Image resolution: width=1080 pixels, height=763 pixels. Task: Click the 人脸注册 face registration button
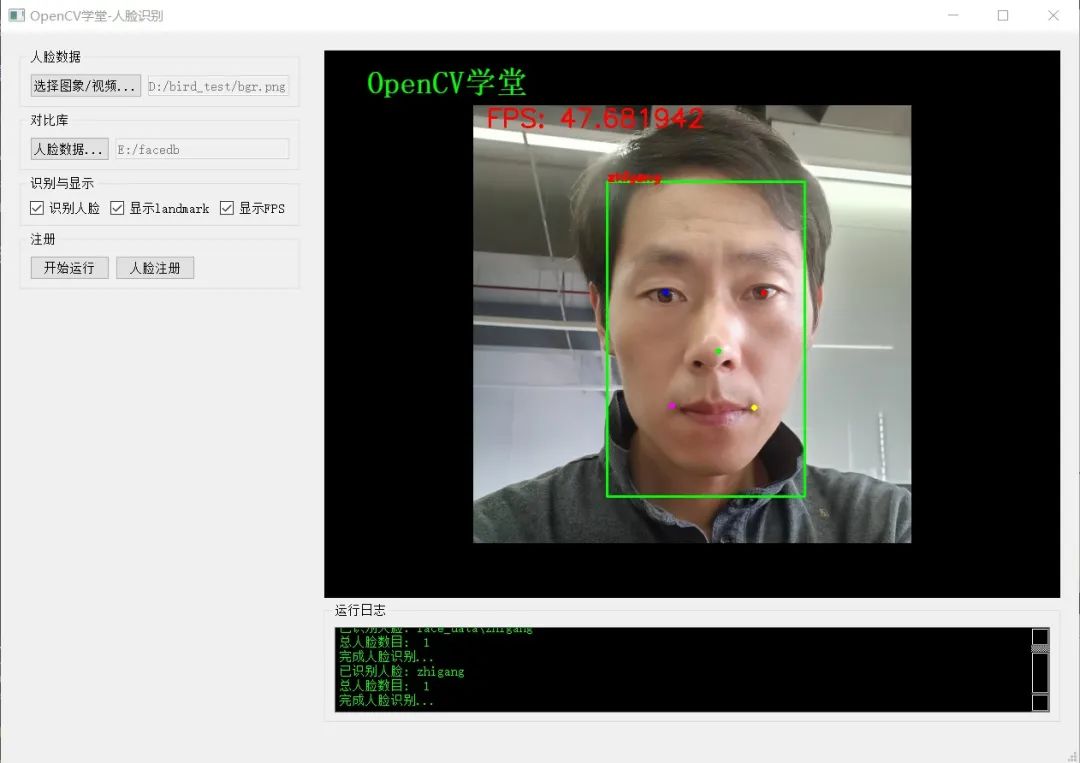tap(155, 267)
